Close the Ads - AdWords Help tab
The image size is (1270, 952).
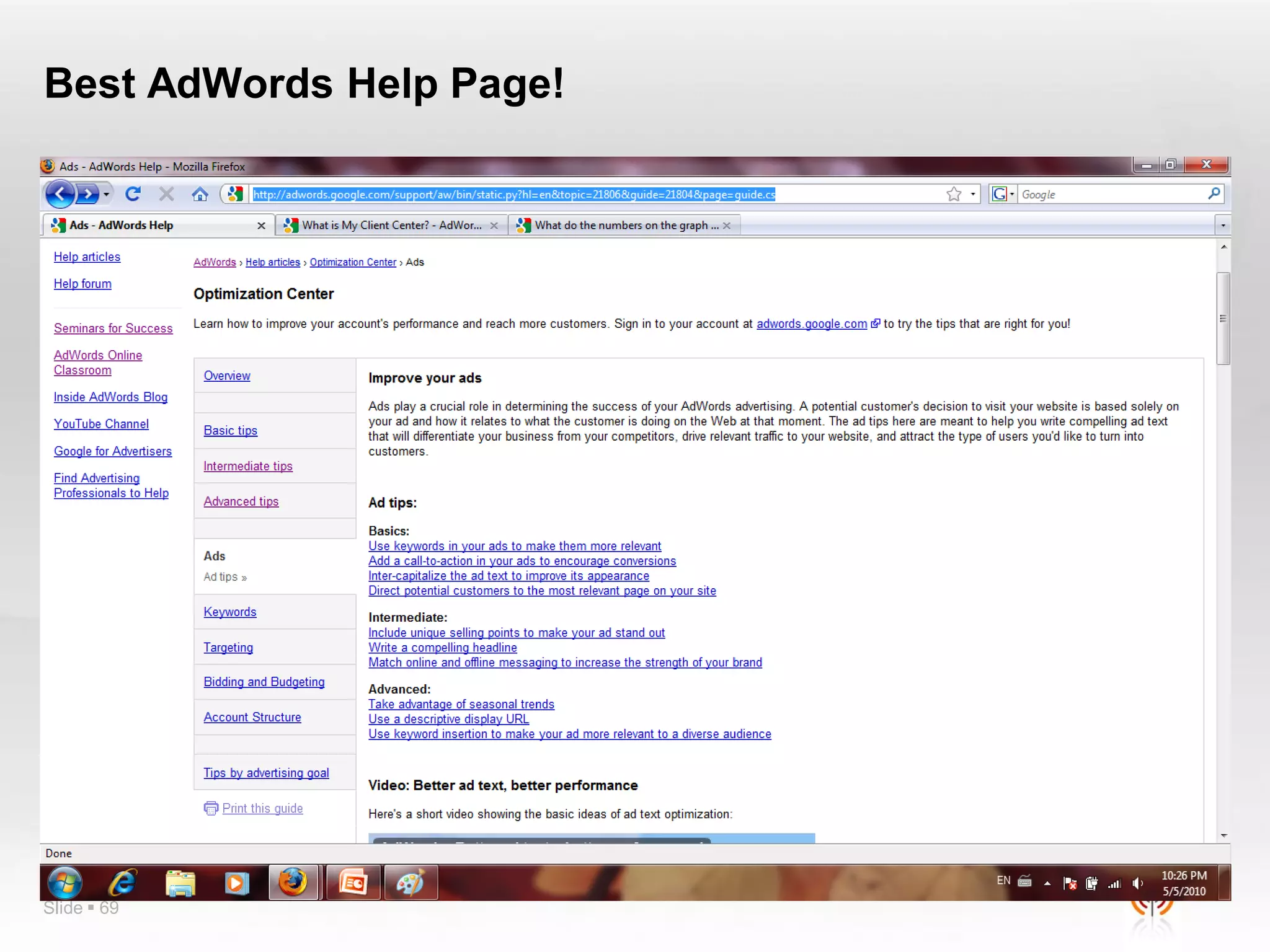click(261, 226)
